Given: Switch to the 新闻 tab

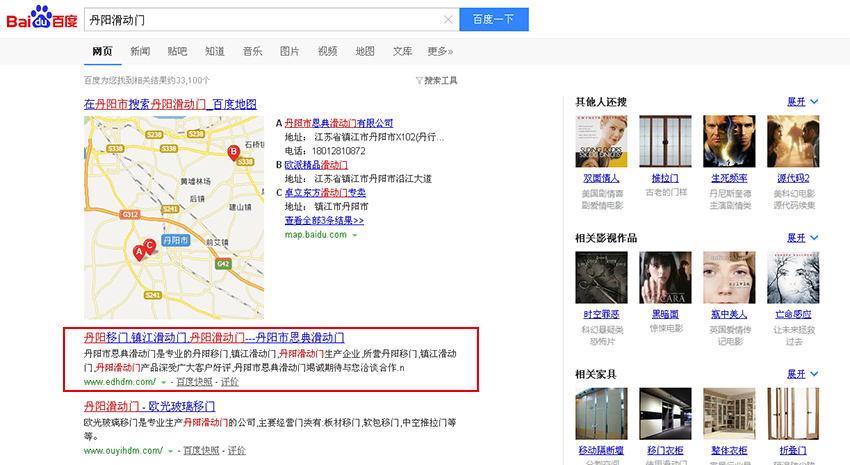Looking at the screenshot, I should click(140, 51).
